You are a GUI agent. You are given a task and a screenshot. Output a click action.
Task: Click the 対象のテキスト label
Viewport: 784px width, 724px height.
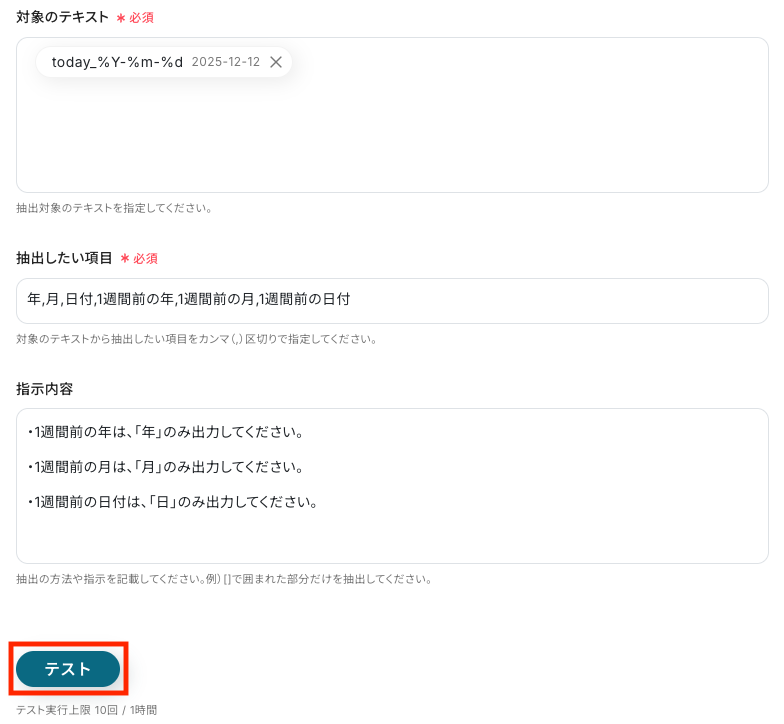pos(62,18)
